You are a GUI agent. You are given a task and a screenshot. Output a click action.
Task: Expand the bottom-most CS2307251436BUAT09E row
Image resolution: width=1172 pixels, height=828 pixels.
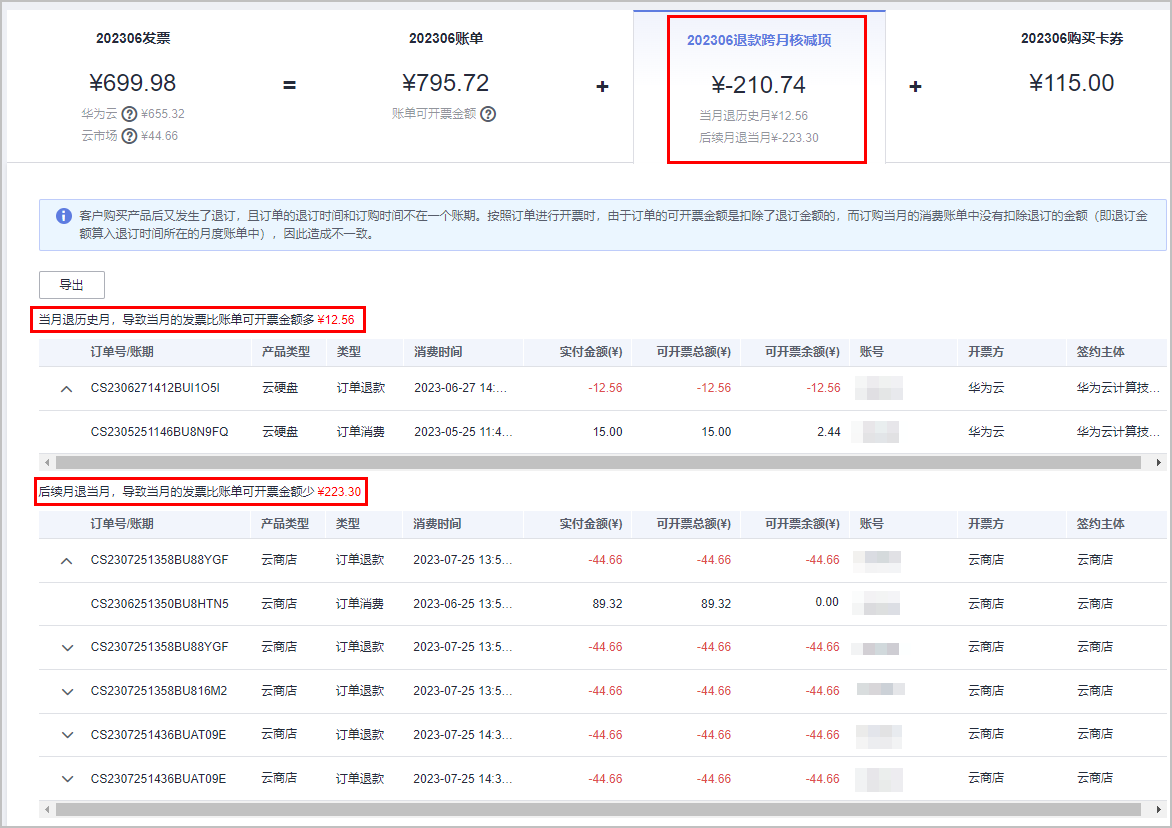[x=67, y=778]
